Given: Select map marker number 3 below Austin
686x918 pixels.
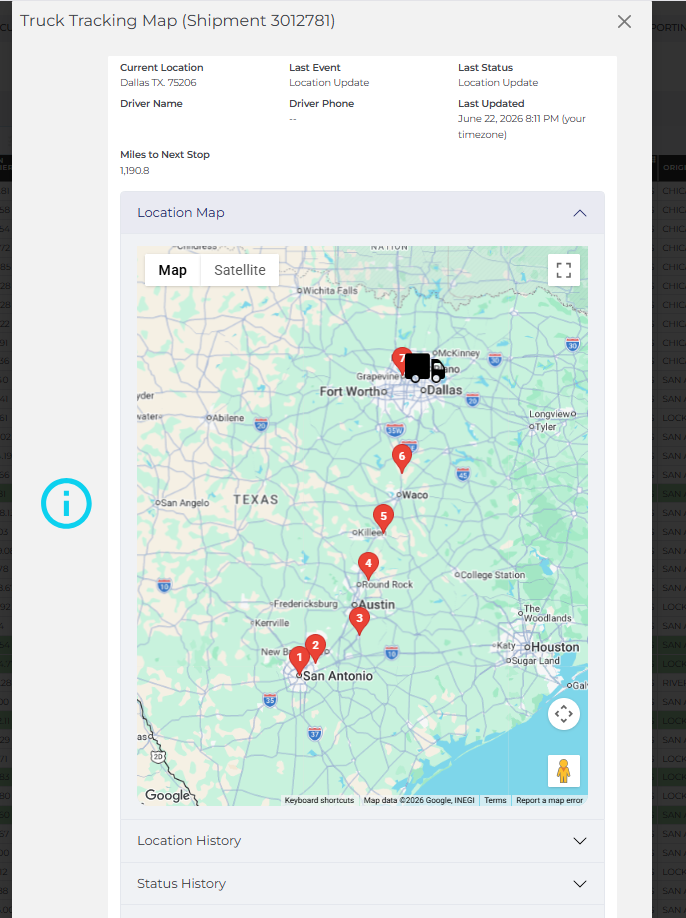Looking at the screenshot, I should click(x=359, y=621).
